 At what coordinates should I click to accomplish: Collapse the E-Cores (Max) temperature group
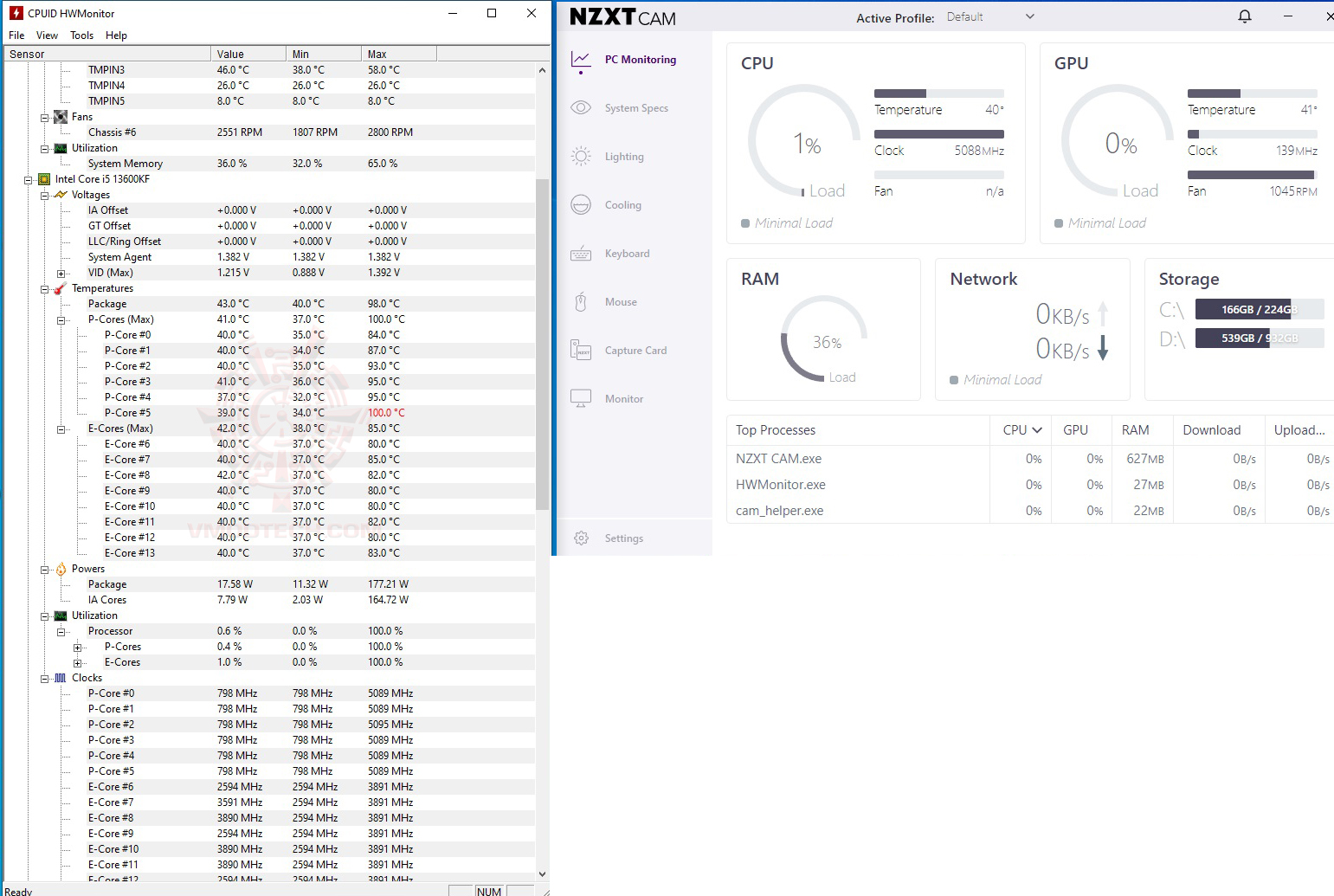coord(61,429)
